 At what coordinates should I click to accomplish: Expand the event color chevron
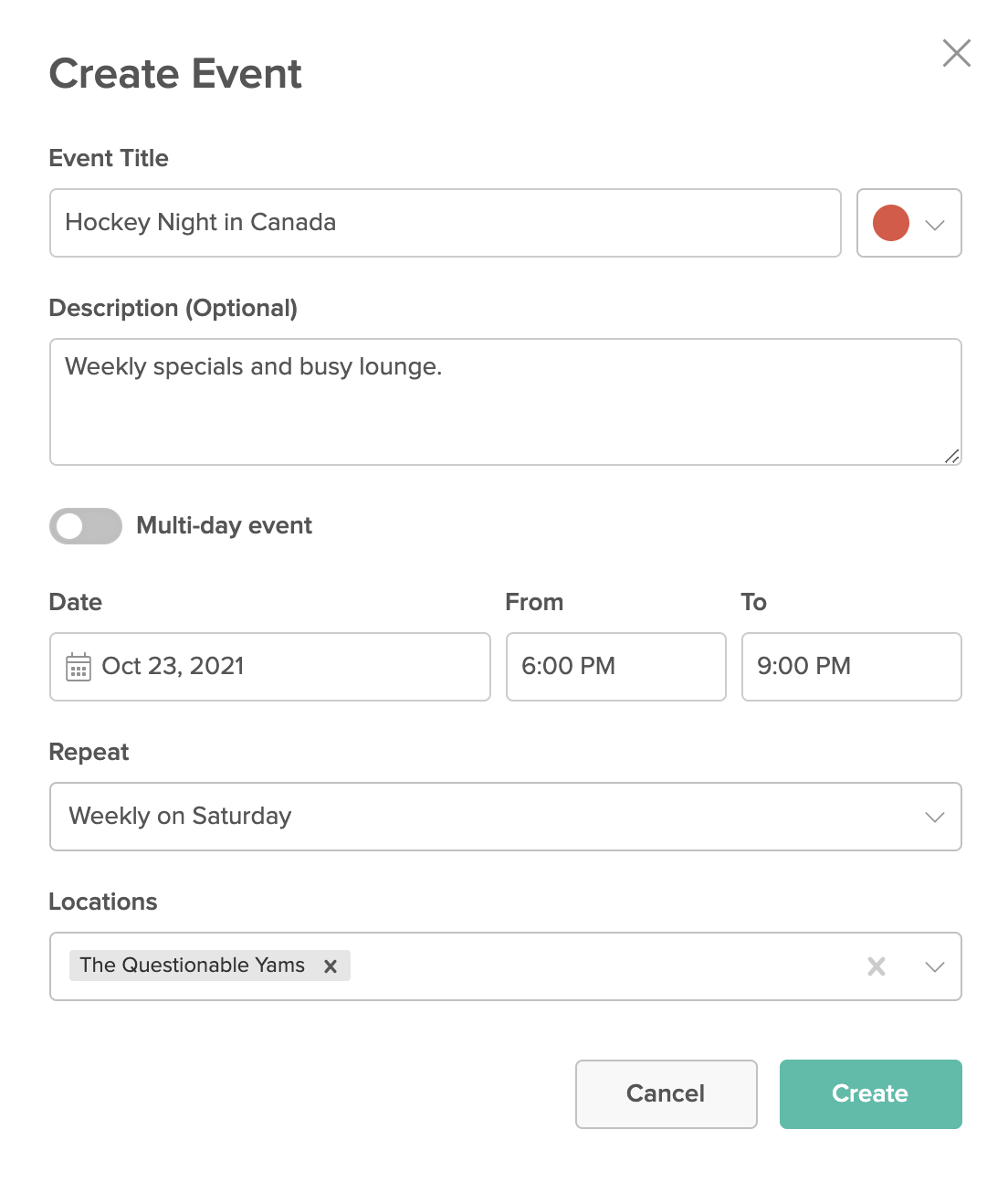tap(935, 225)
